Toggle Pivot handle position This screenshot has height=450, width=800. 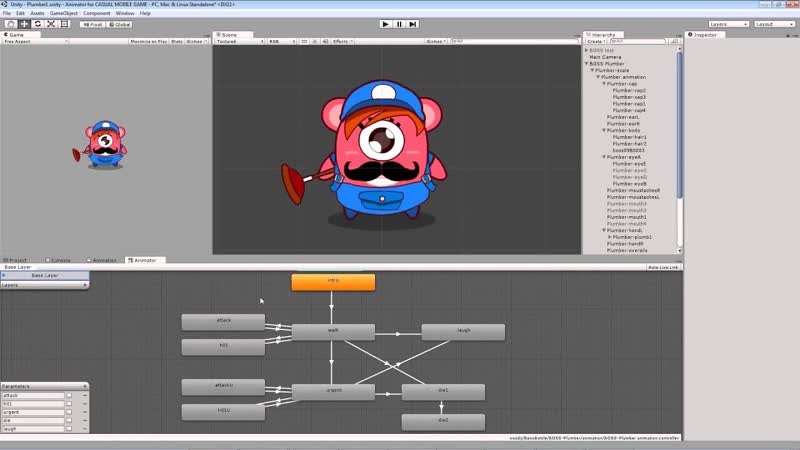point(93,24)
